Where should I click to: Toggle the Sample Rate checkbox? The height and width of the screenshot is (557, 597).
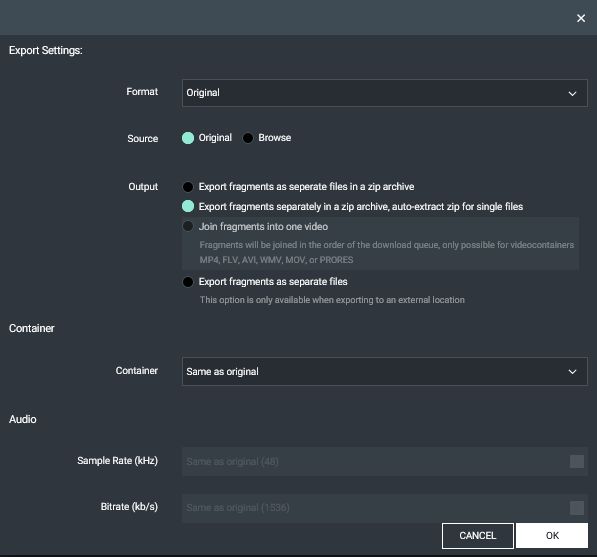coord(577,461)
